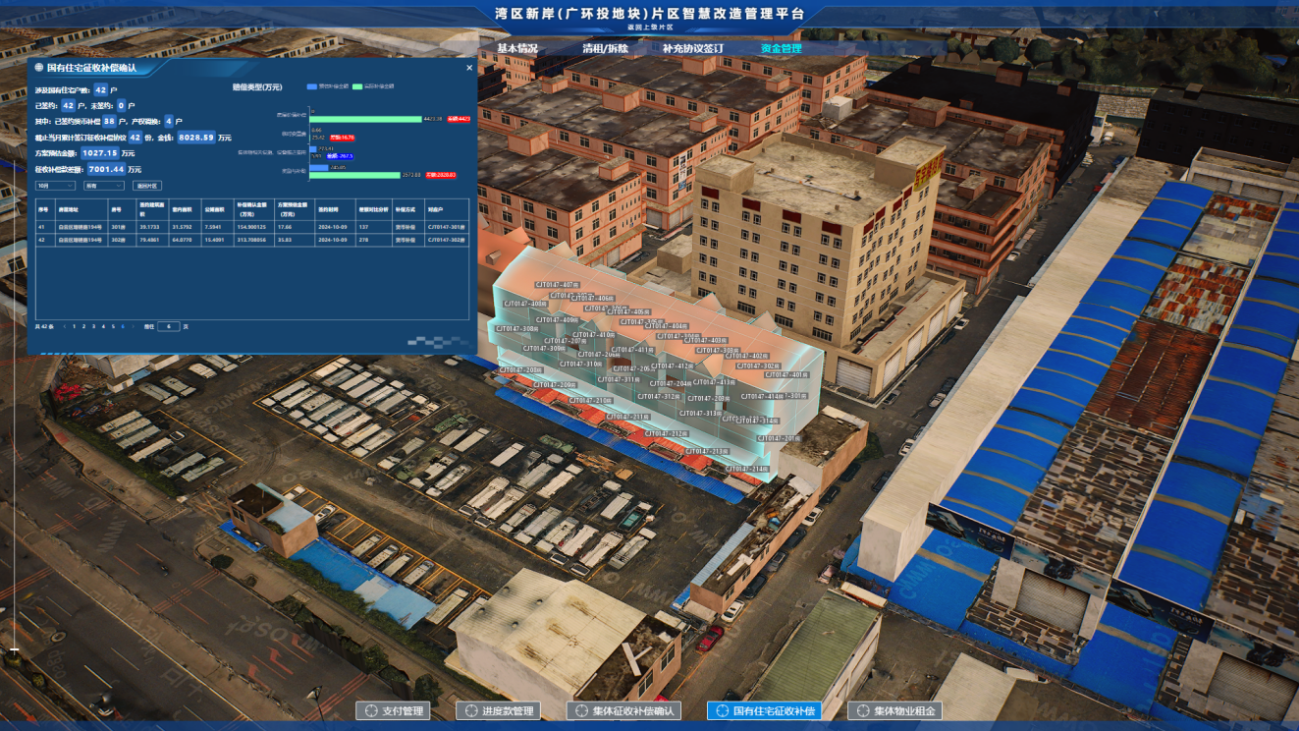The width and height of the screenshot is (1299, 731).
Task: Close the 国有住宅征收补偿确认 panel
Action: [x=470, y=68]
